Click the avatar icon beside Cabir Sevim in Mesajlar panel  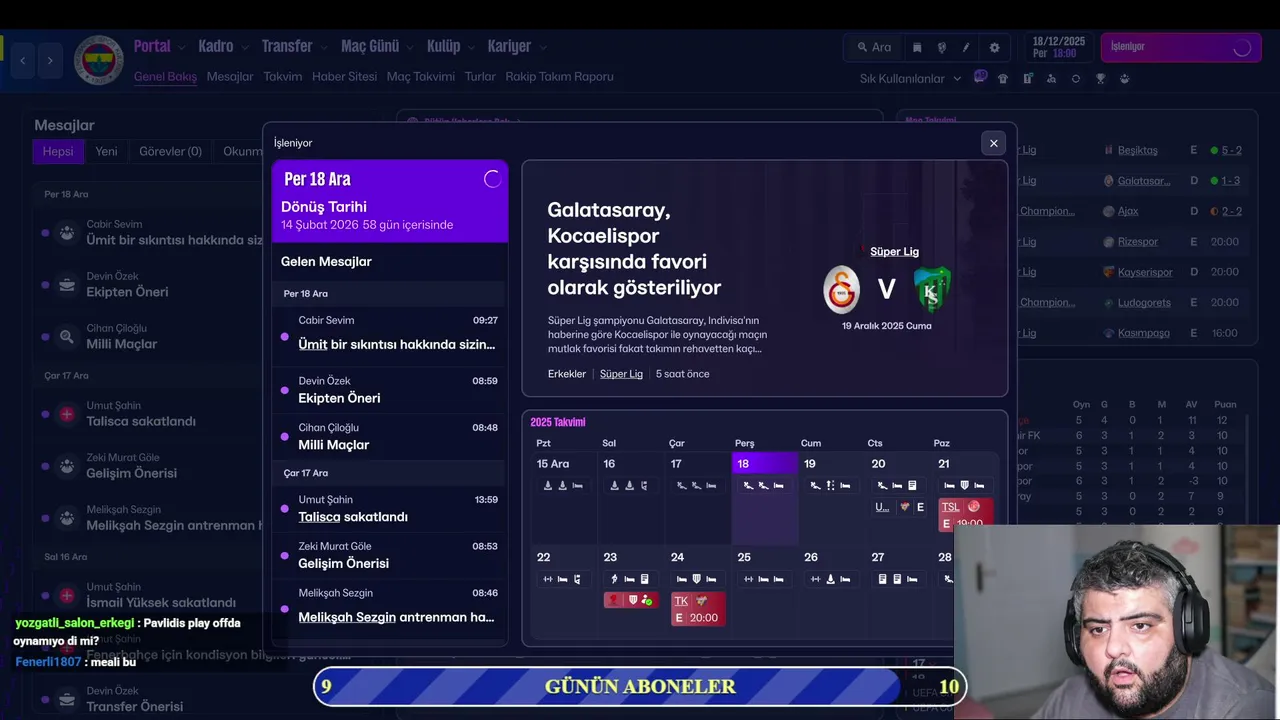click(67, 233)
